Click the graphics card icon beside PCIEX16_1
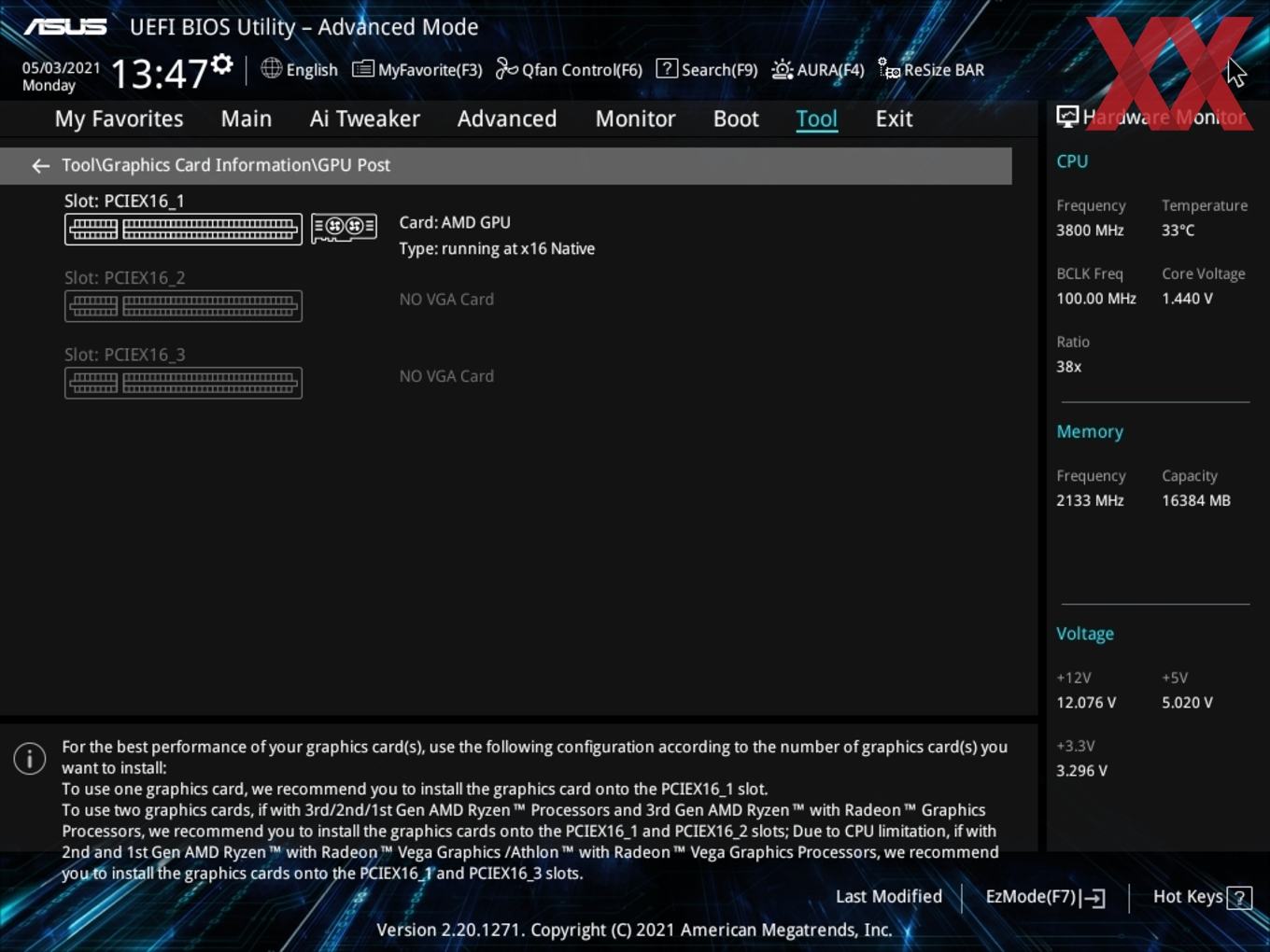Image resolution: width=1270 pixels, height=952 pixels. 345,228
